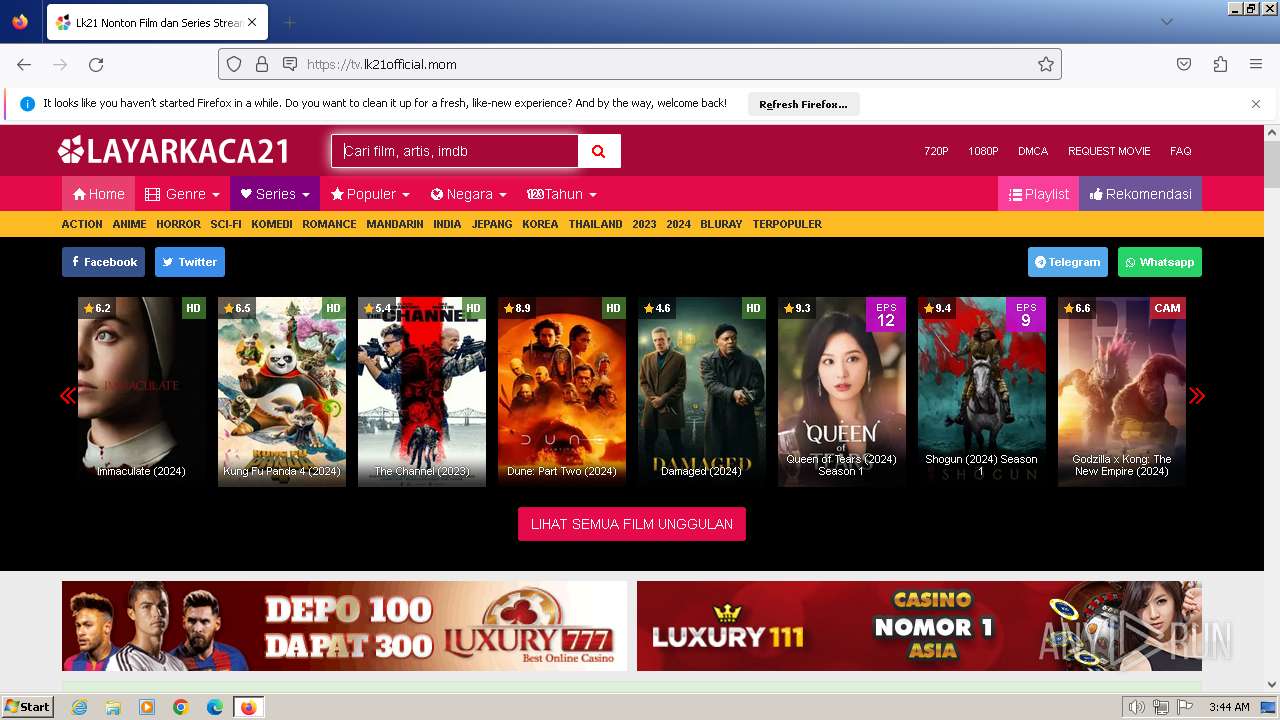
Task: Open the Godzilla x Kong poster
Action: (1122, 392)
